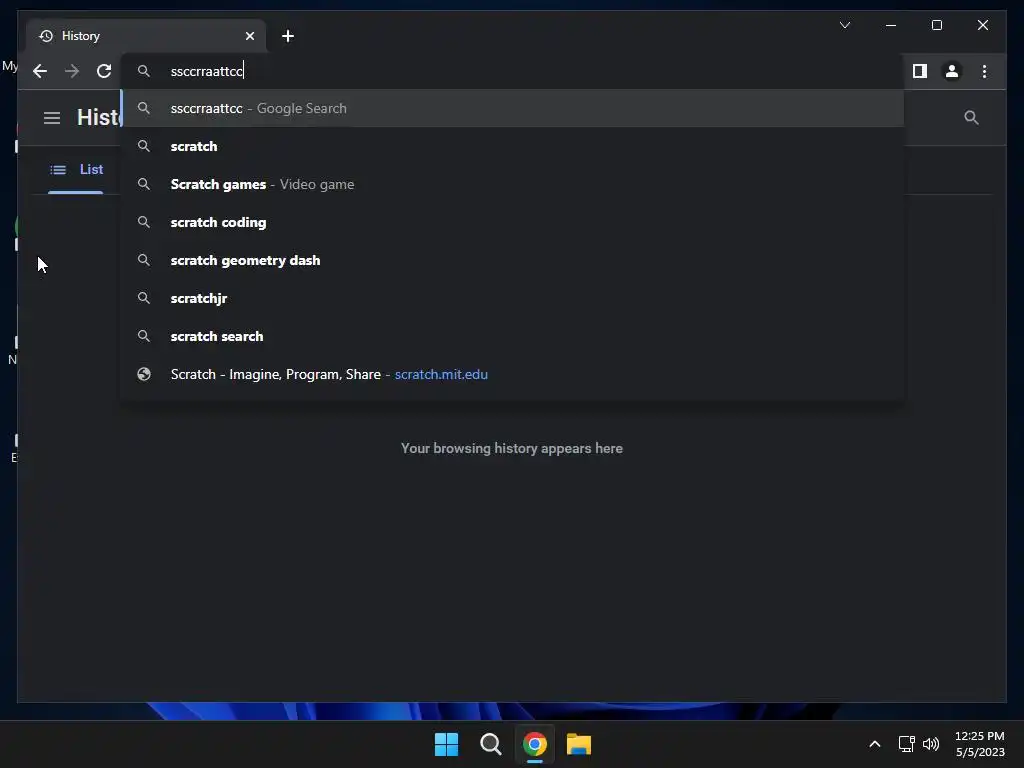The image size is (1024, 768).
Task: Open Windows taskbar search
Action: pos(490,744)
